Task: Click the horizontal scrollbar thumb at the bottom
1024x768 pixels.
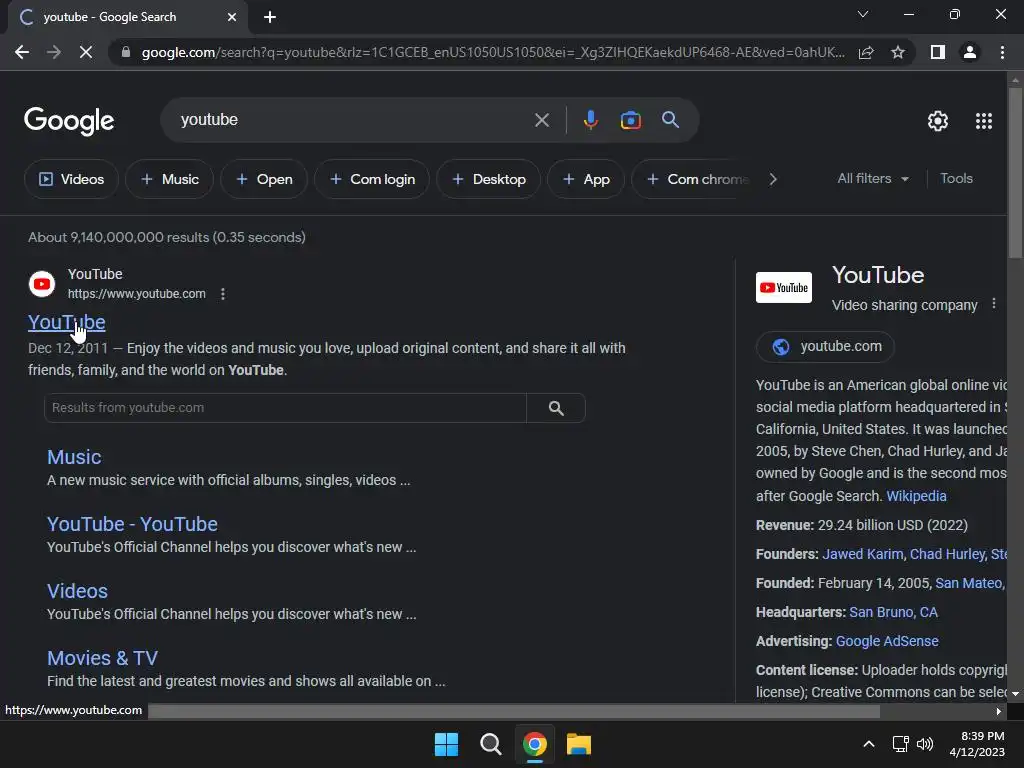Action: 513,711
